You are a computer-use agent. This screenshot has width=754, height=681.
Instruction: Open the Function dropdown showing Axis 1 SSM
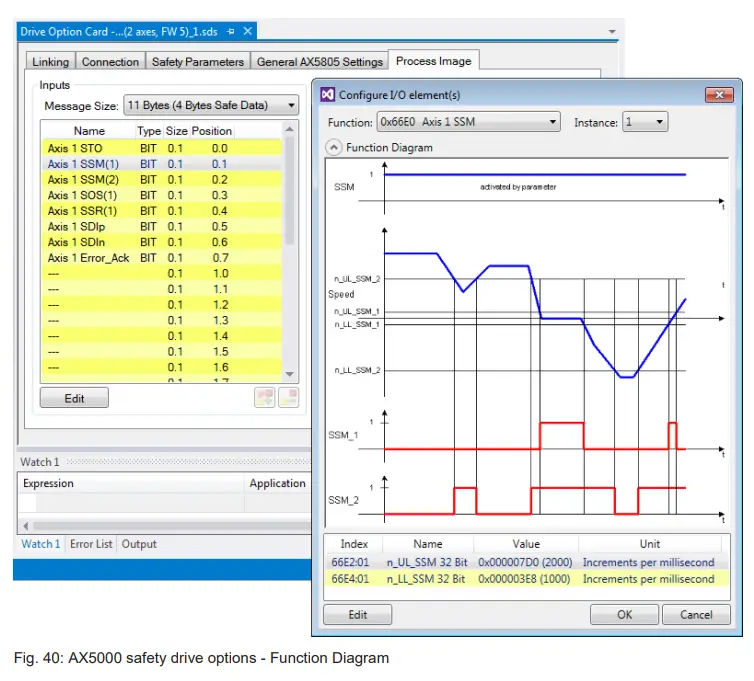point(469,122)
